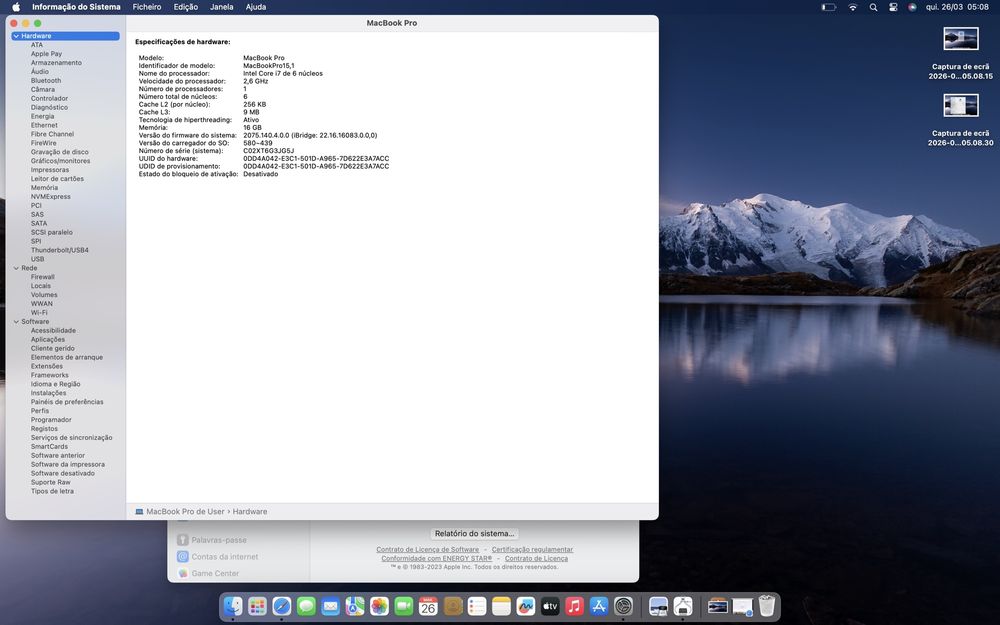Select Tipos de letra in sidebar
The image size is (1000, 625).
(52, 492)
